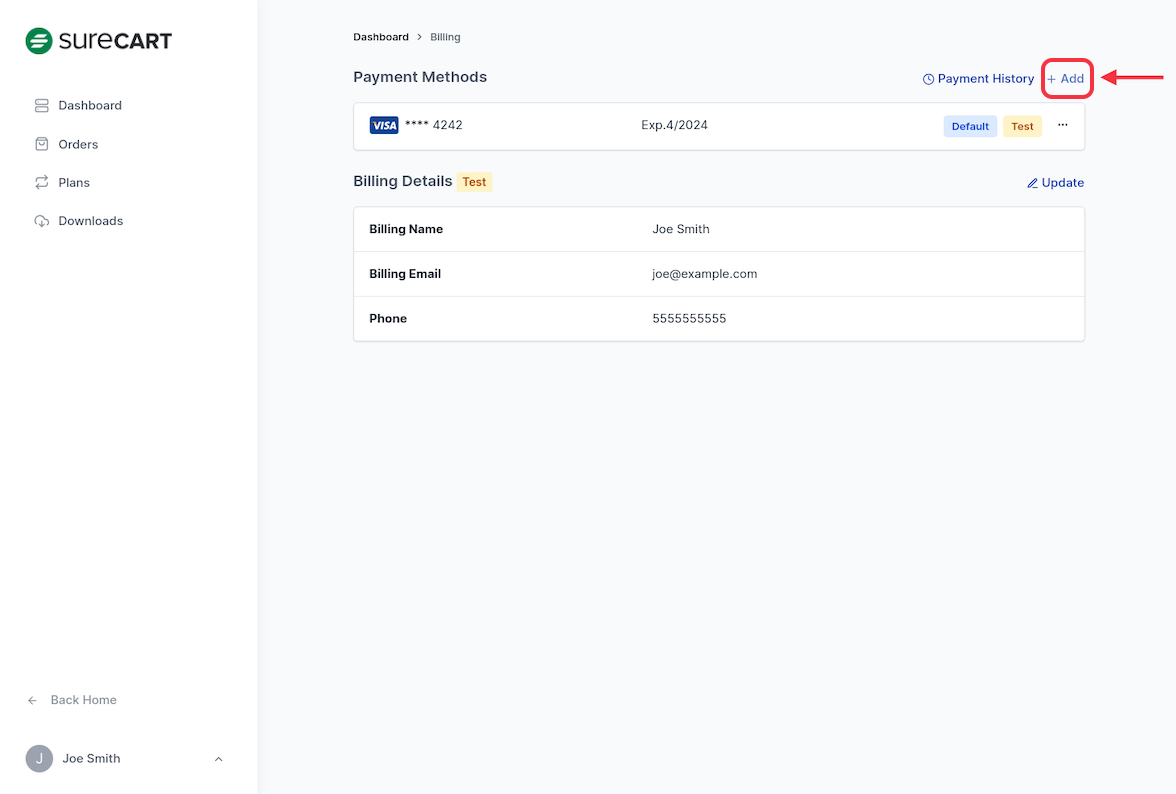Go to Plans in the sidebar

[74, 182]
